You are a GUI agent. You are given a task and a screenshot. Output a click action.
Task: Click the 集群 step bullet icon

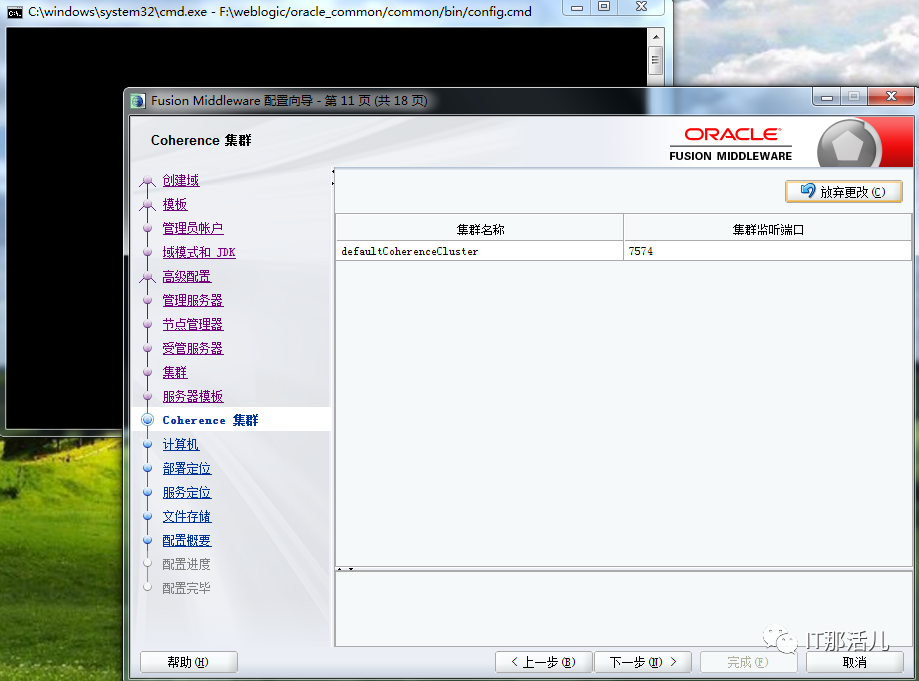click(x=148, y=372)
